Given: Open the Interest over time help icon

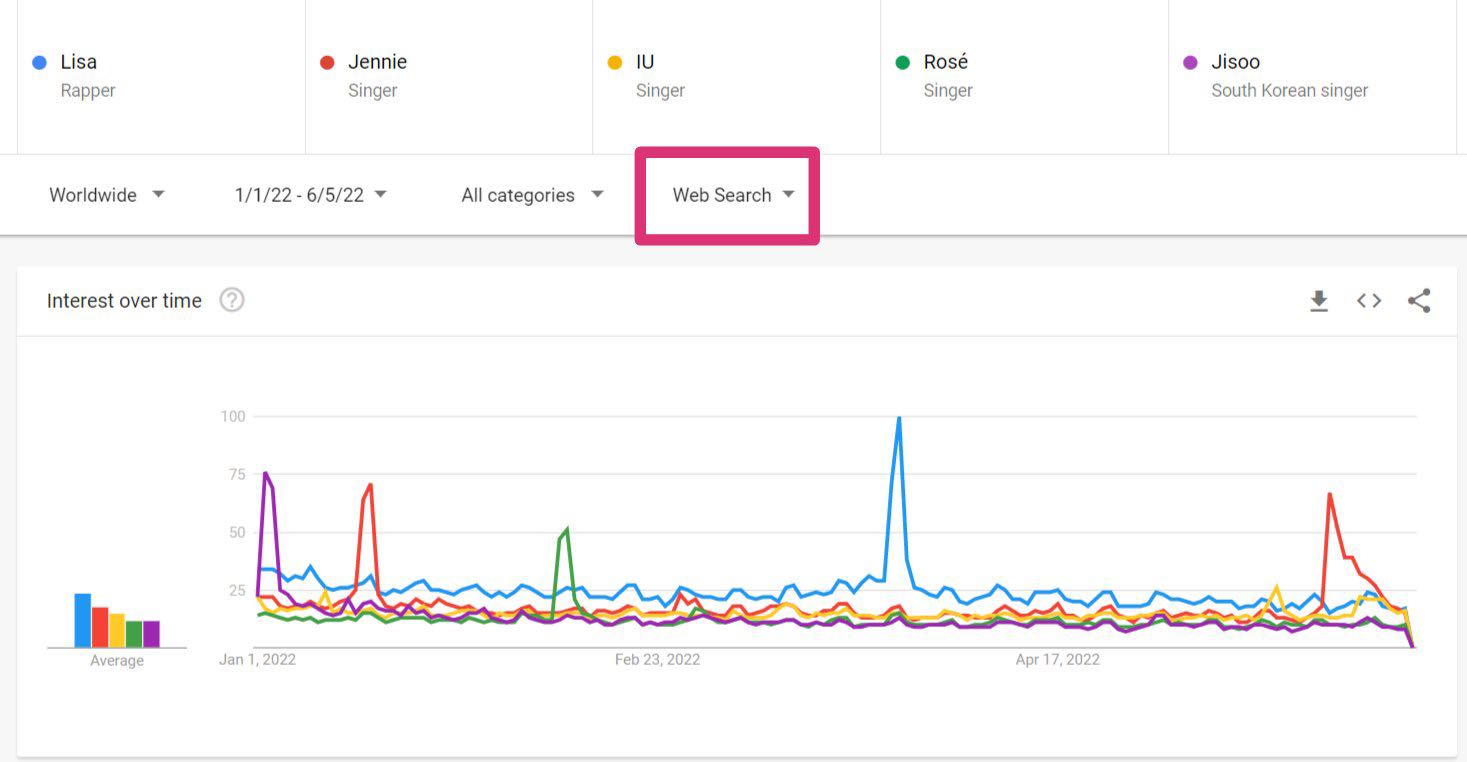Looking at the screenshot, I should coord(232,300).
